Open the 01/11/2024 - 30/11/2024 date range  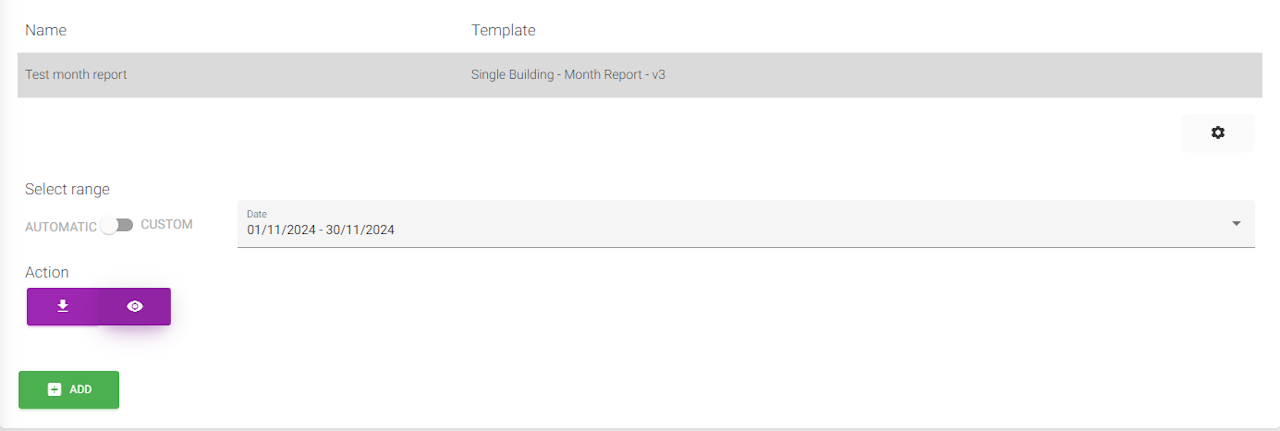321,230
